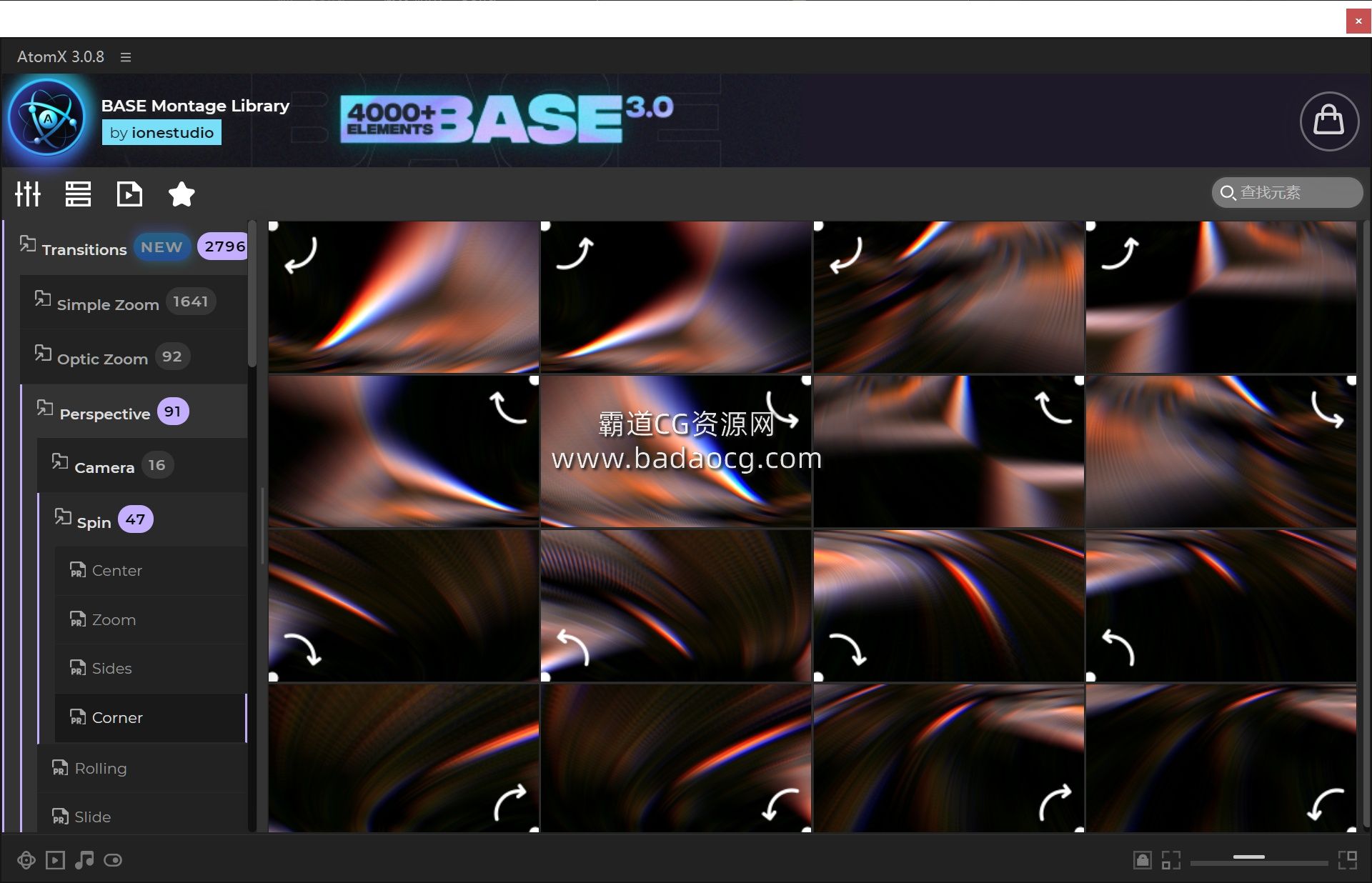The width and height of the screenshot is (1372, 883).
Task: Select the Zoom preset group under Spin
Action: [151, 620]
